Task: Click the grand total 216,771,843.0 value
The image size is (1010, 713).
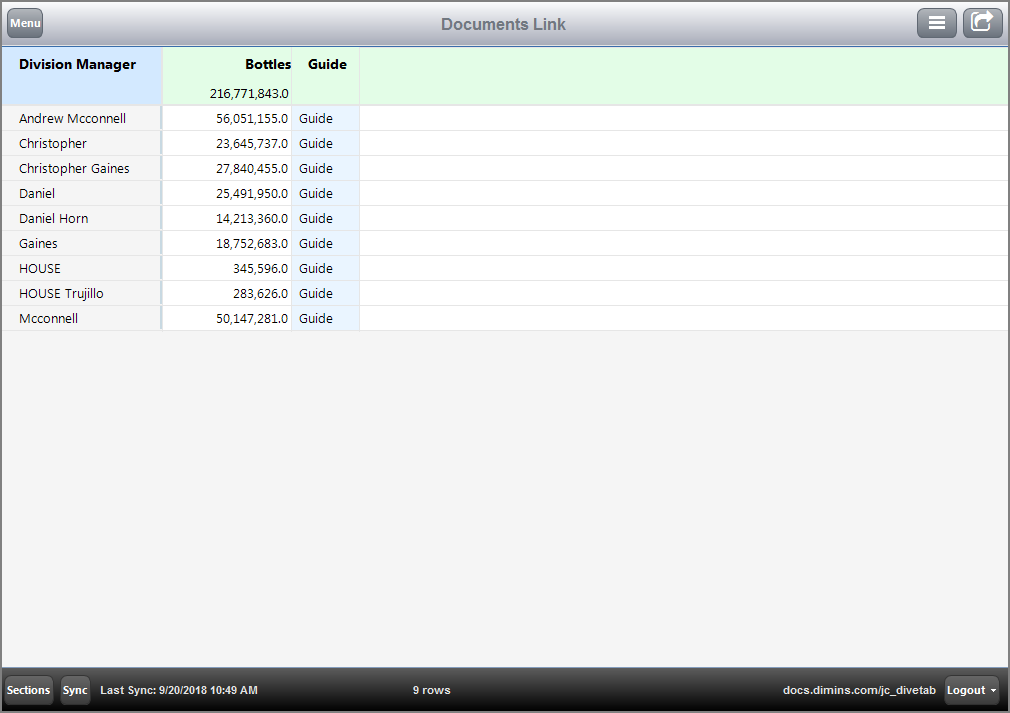Action: [x=247, y=92]
